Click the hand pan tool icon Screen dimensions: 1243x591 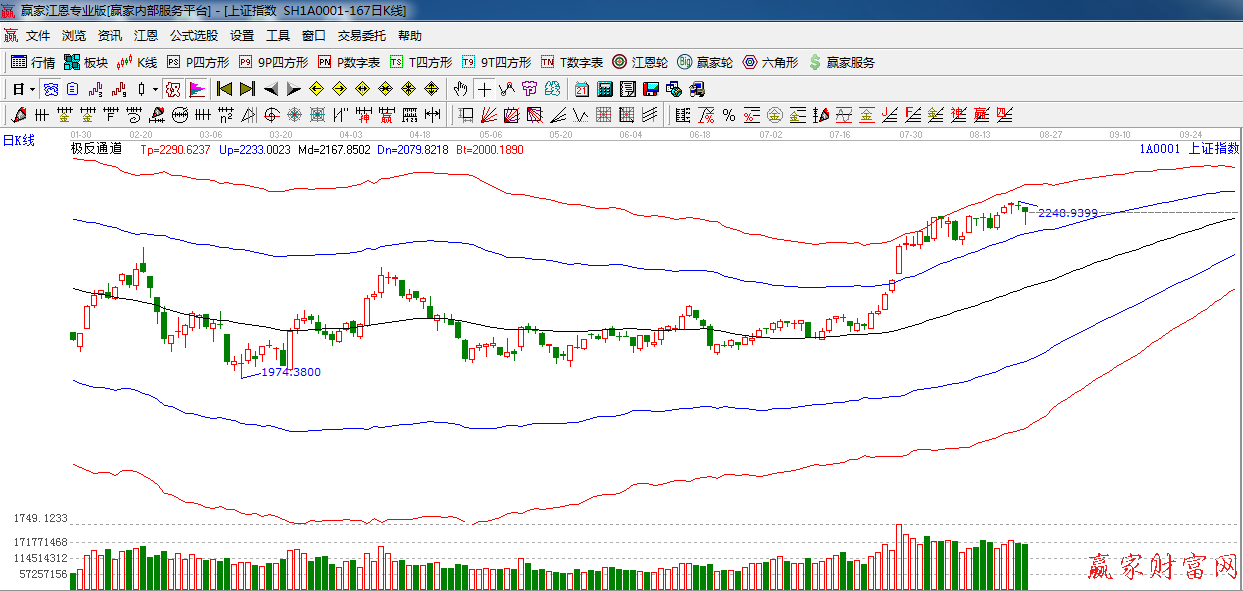[x=460, y=89]
